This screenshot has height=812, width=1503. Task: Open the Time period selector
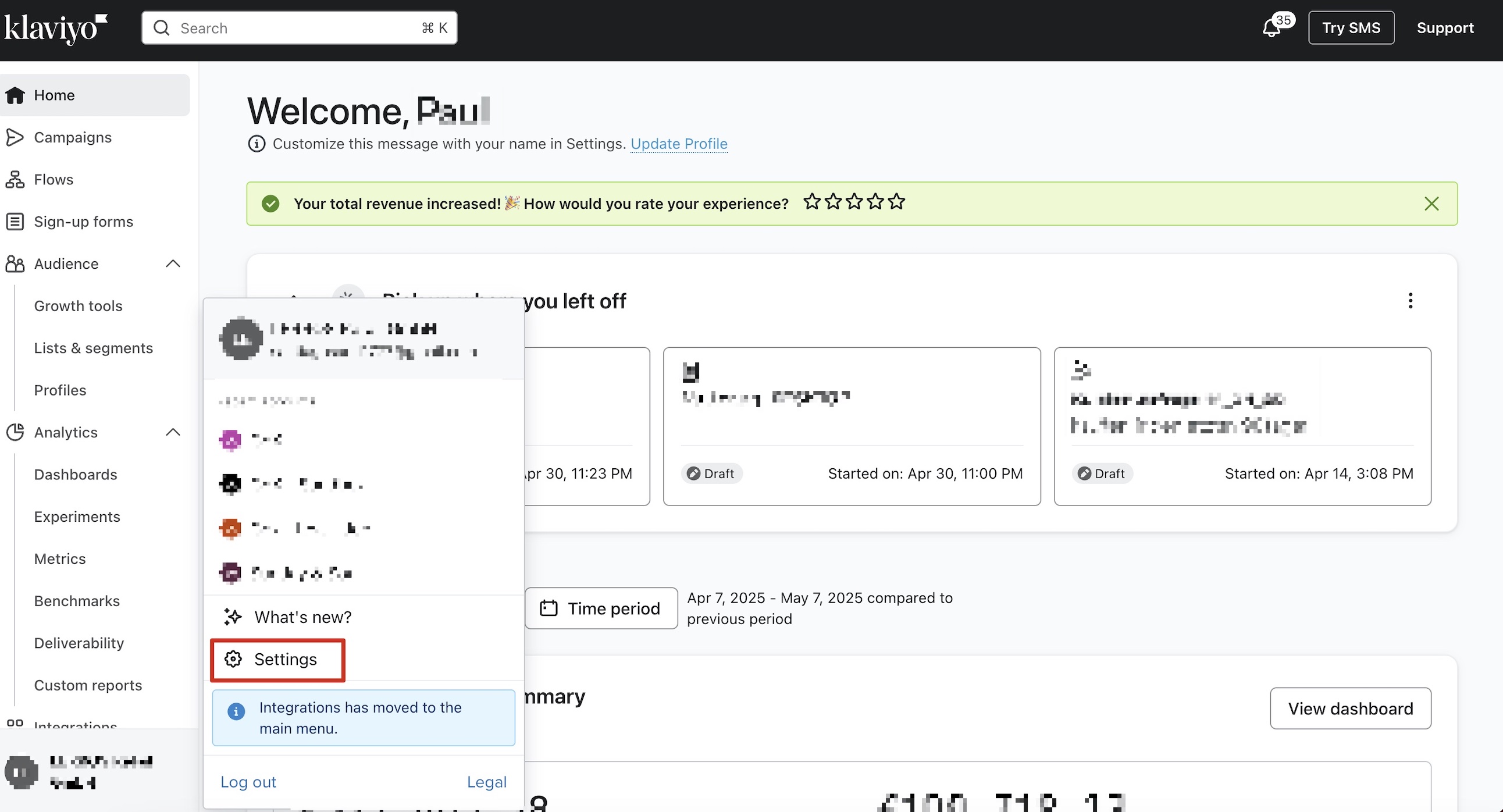601,608
